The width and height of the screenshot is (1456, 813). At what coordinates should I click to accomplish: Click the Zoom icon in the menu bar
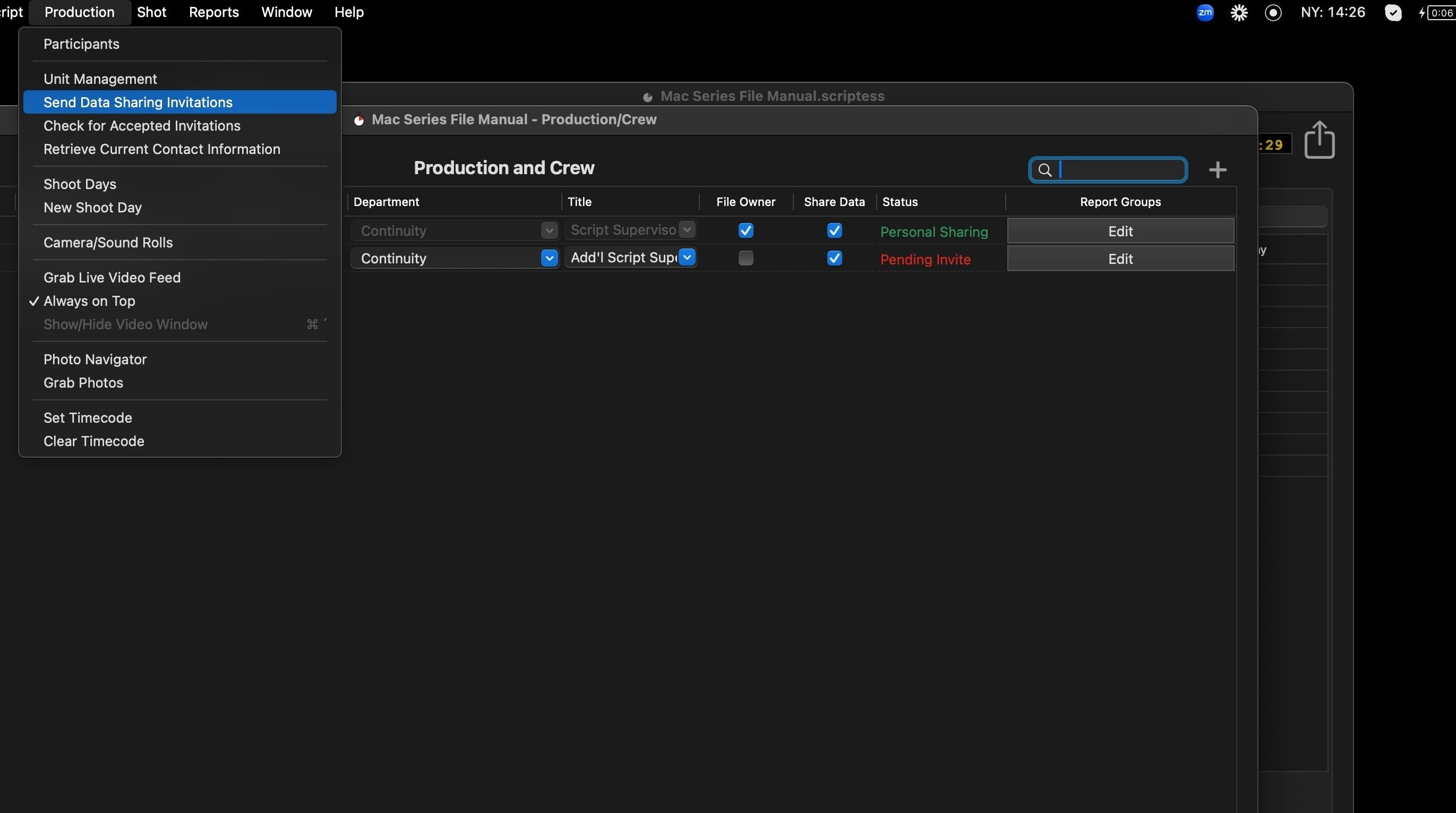coord(1204,12)
